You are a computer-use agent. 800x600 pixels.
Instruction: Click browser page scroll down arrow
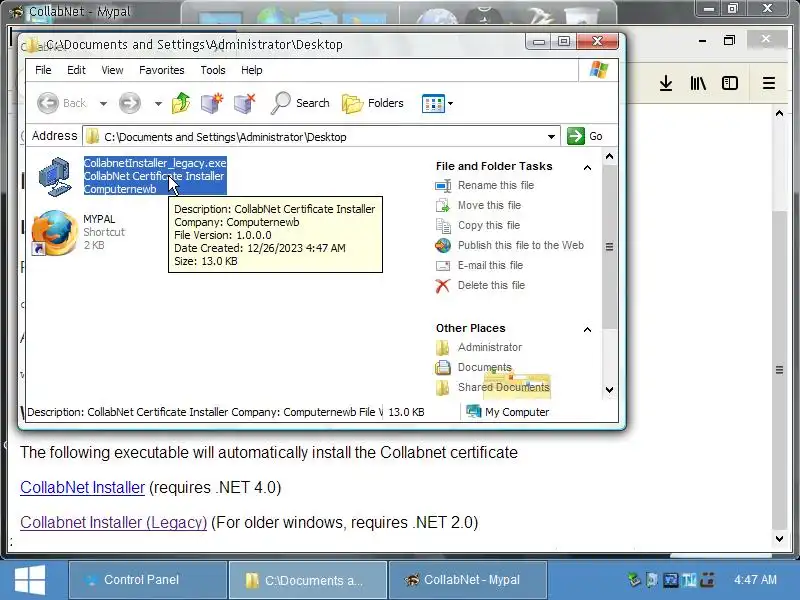(x=779, y=539)
